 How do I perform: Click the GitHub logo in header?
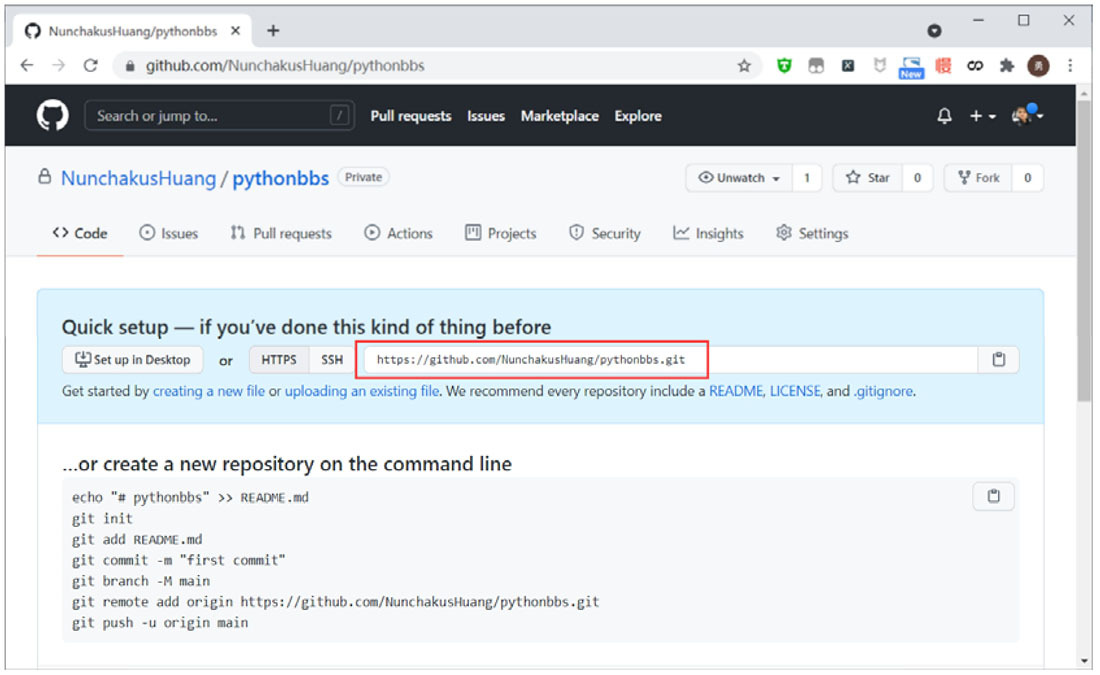pos(53,116)
